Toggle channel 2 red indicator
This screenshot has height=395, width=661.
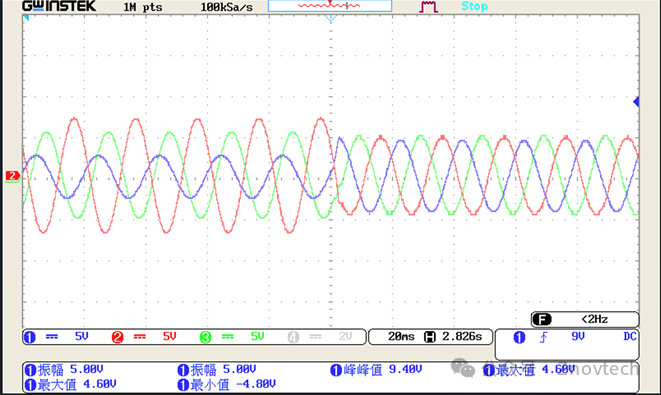[118, 337]
